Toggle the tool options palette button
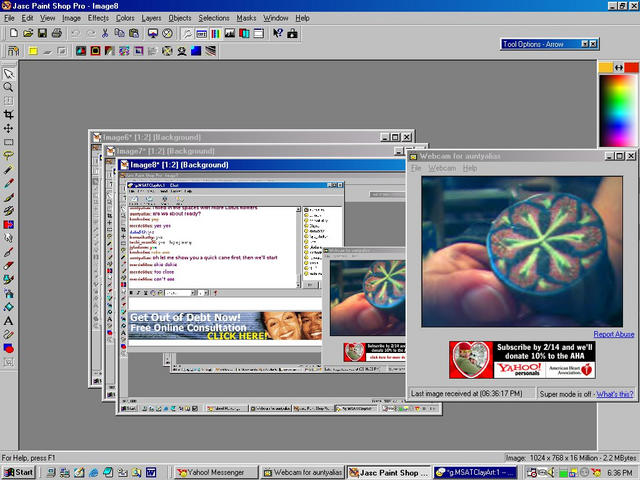Viewport: 640px width, 480px height. pyautogui.click(x=201, y=33)
